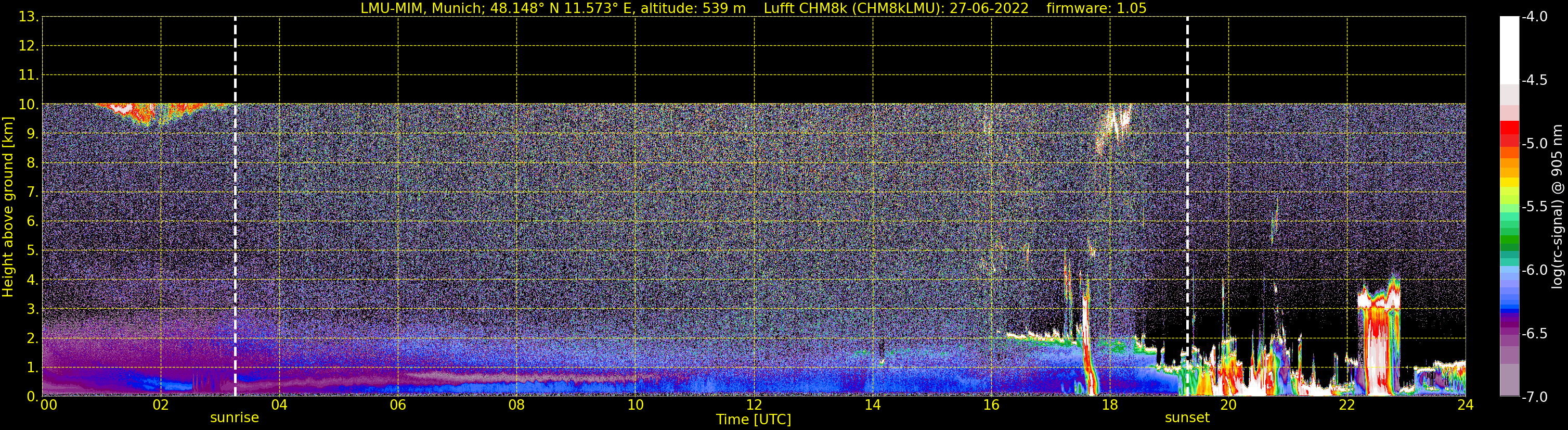Click colorbar tick label '-4.0'
This screenshot has width=1568, height=430.
coord(1535,17)
